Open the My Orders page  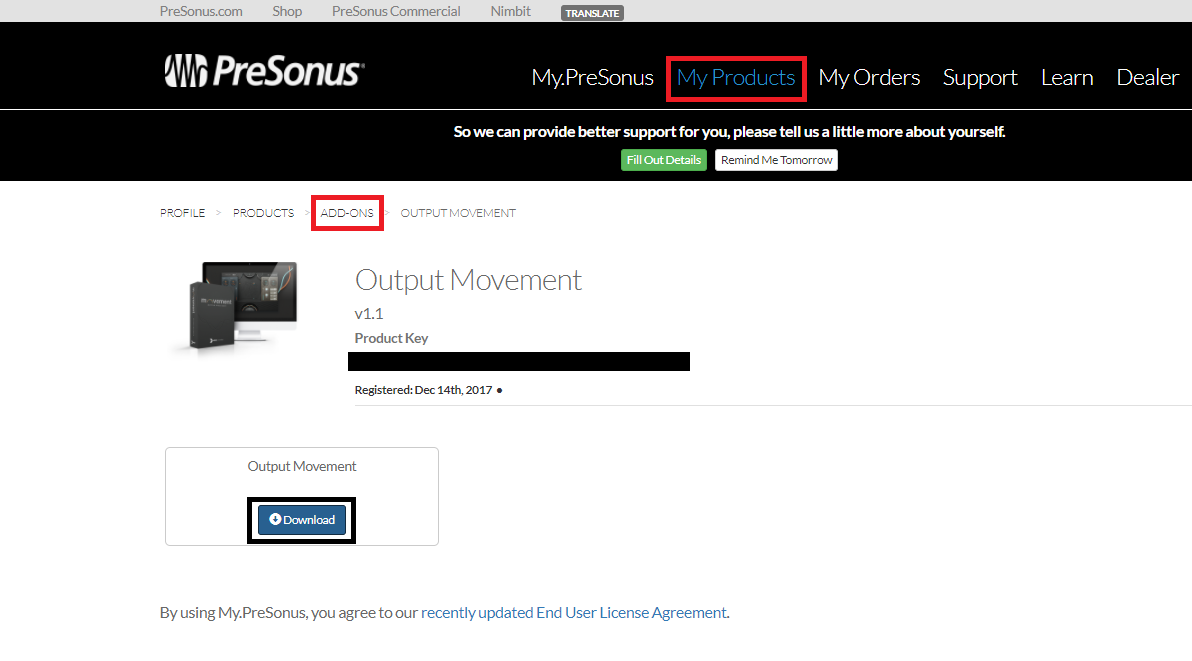869,77
